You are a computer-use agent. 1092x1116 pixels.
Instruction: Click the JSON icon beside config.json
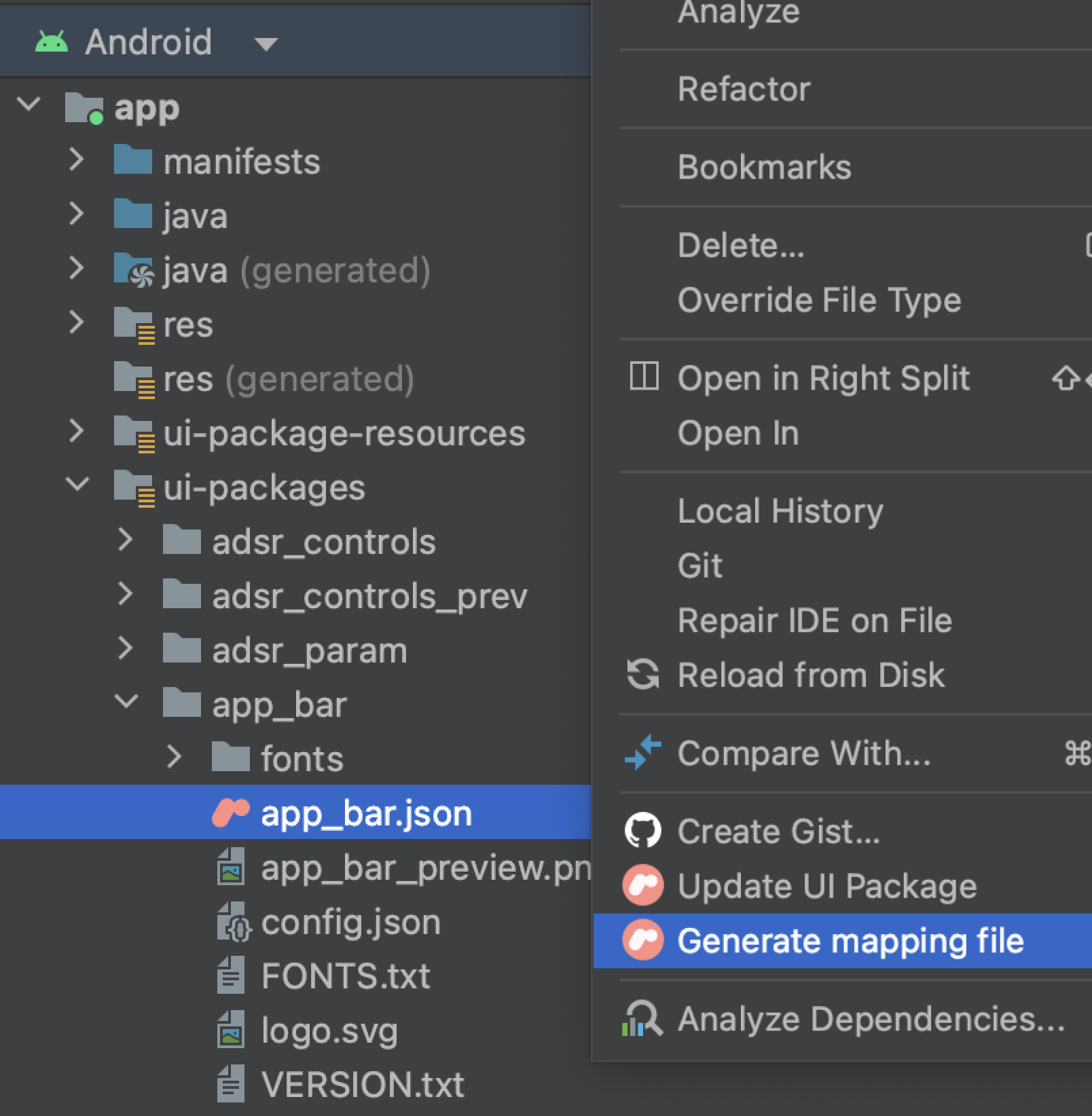pos(234,922)
